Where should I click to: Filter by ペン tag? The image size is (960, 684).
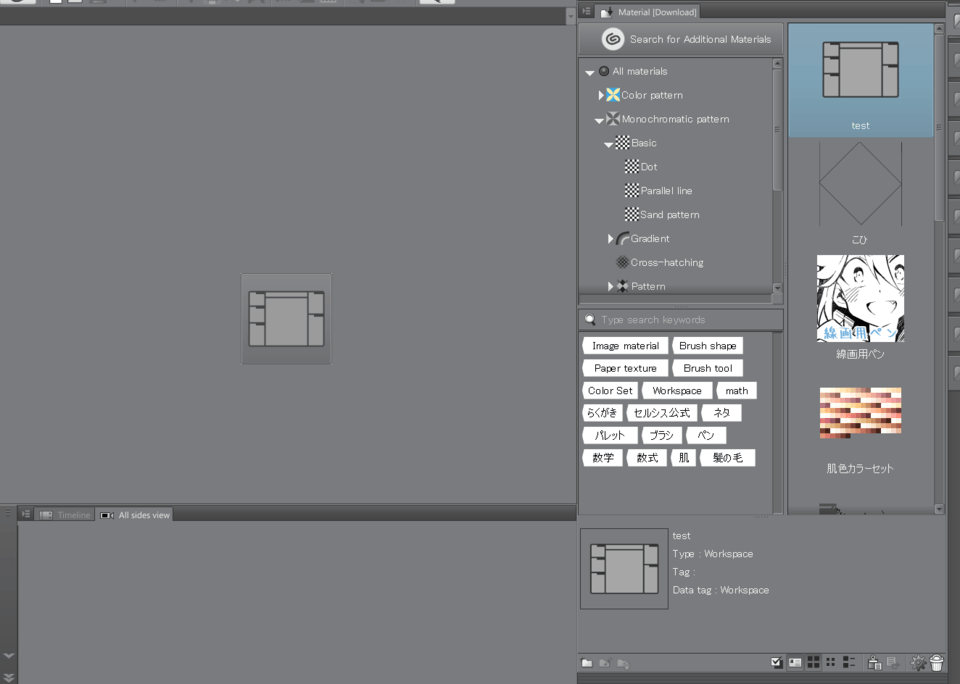[x=706, y=435]
